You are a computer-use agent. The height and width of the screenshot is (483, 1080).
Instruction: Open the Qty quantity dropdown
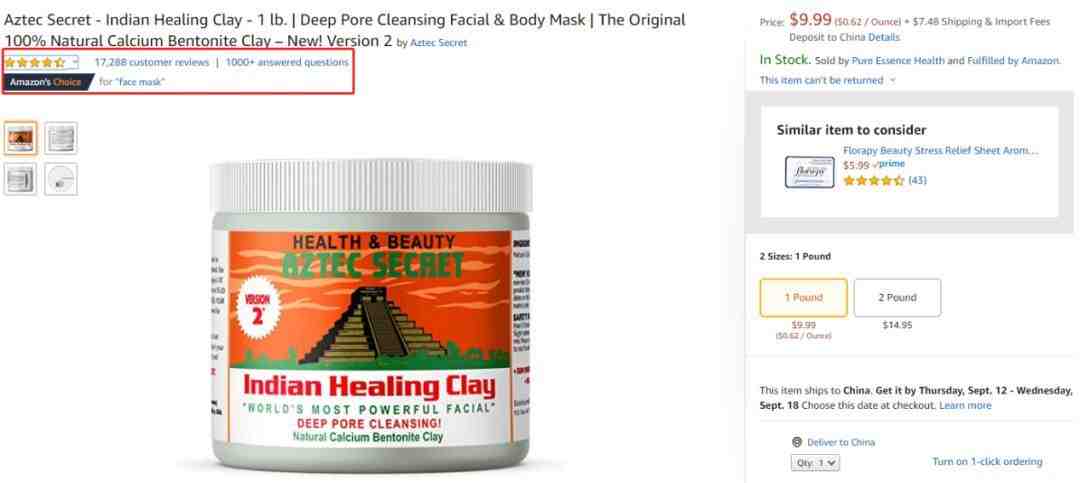(x=815, y=463)
